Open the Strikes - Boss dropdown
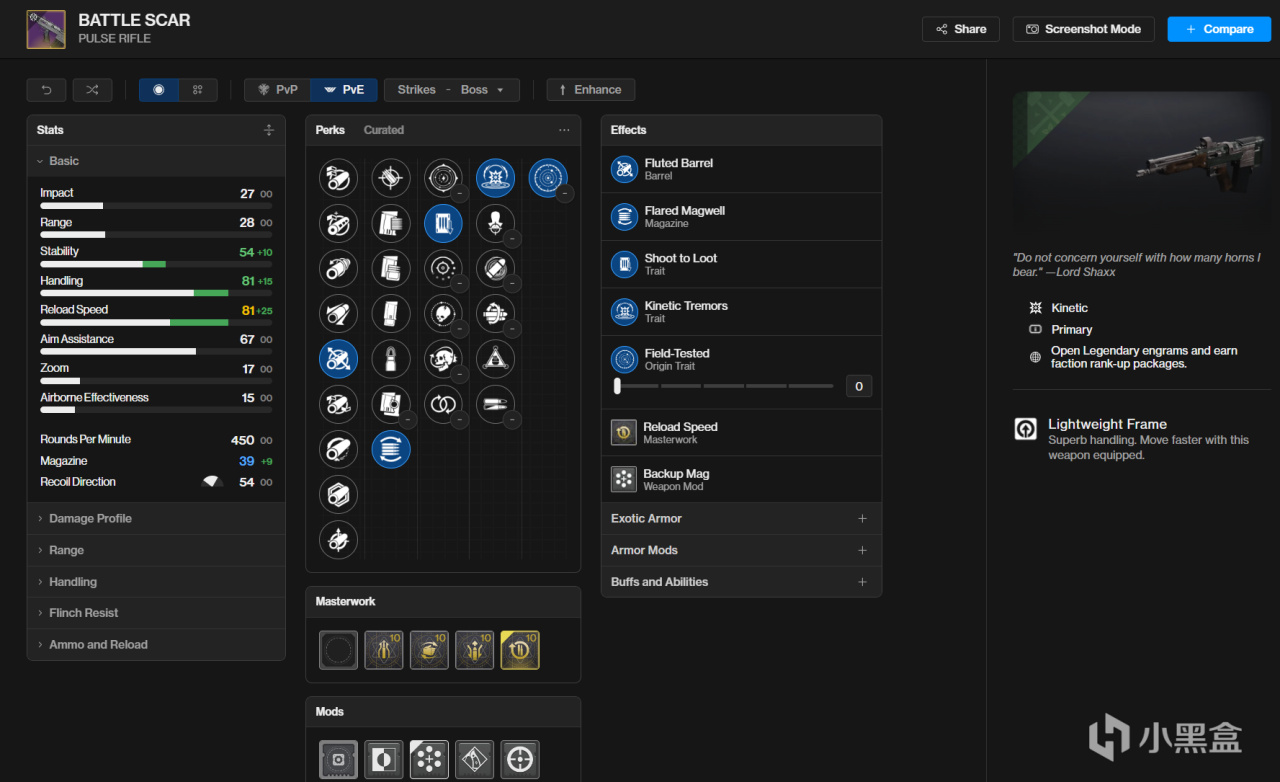This screenshot has width=1280, height=782. tap(452, 90)
